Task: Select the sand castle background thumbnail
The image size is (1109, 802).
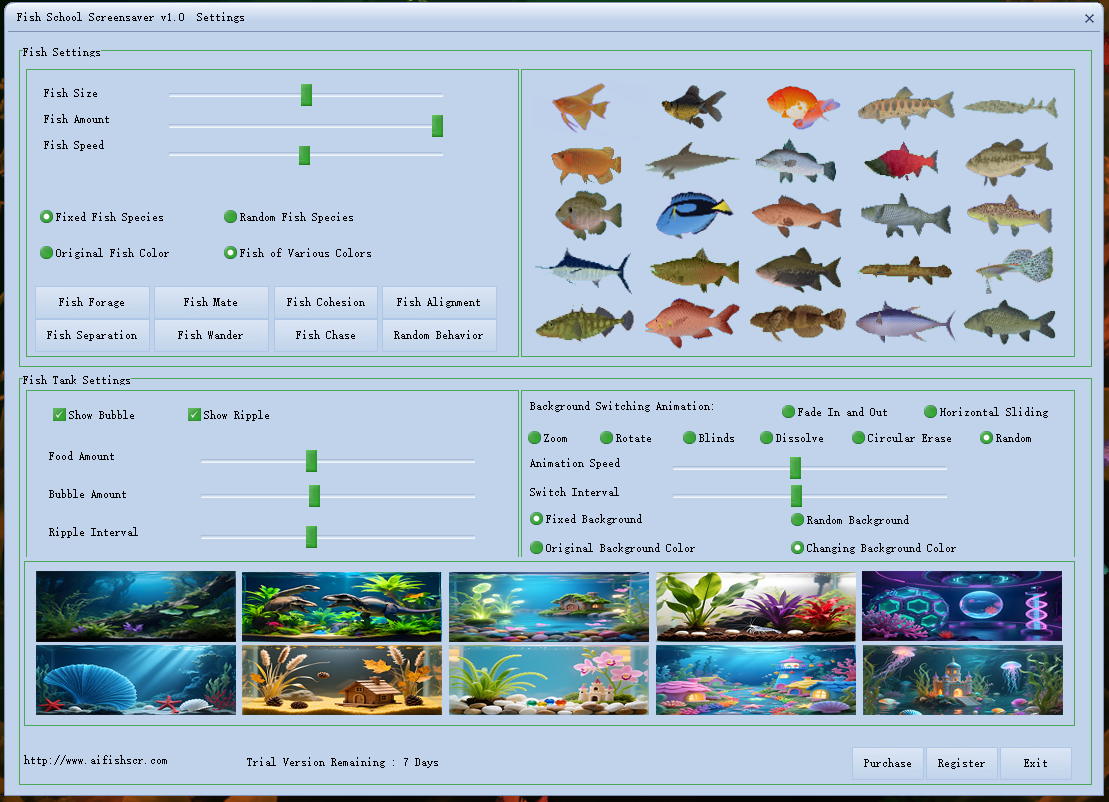Action: click(x=548, y=681)
